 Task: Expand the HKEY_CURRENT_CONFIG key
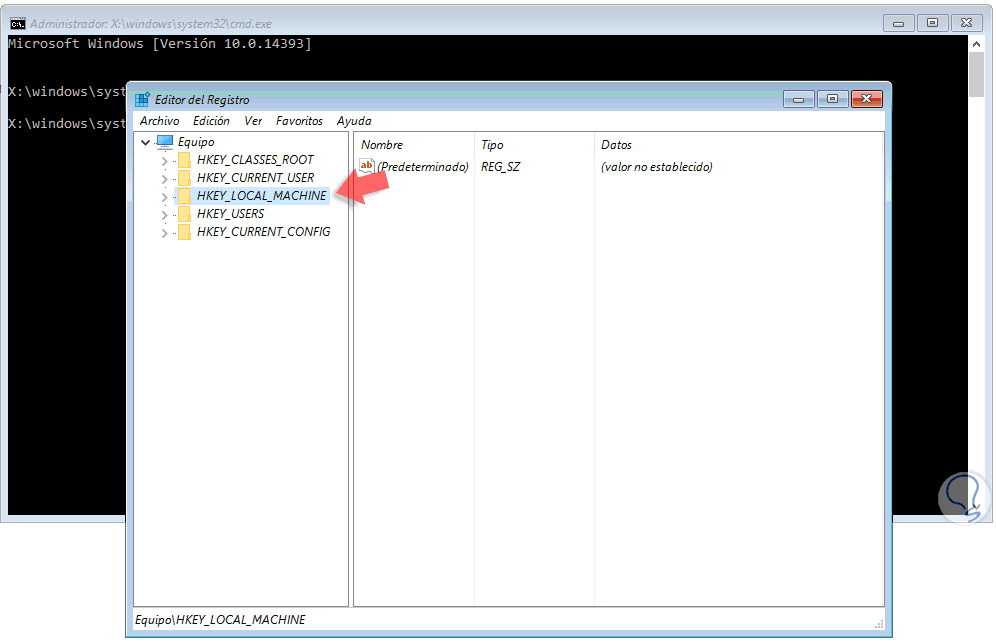click(165, 233)
